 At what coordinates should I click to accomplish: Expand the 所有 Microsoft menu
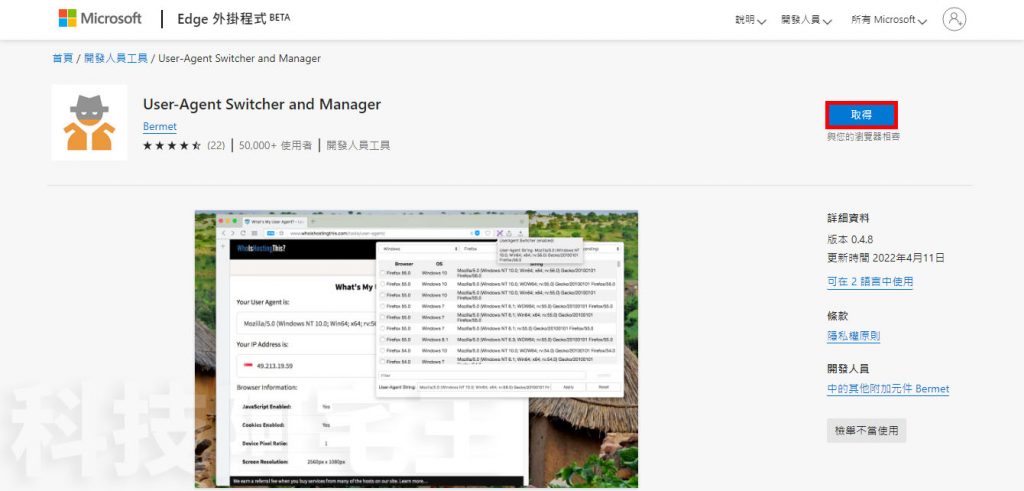point(889,20)
